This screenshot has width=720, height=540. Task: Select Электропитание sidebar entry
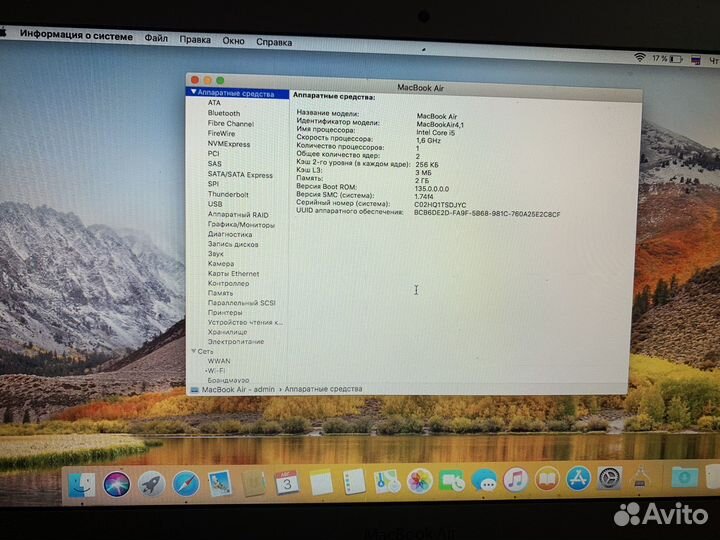point(236,342)
